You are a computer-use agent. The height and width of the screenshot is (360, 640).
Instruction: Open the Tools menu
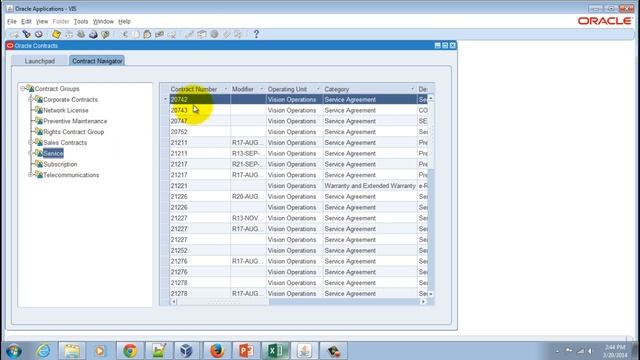click(x=81, y=21)
